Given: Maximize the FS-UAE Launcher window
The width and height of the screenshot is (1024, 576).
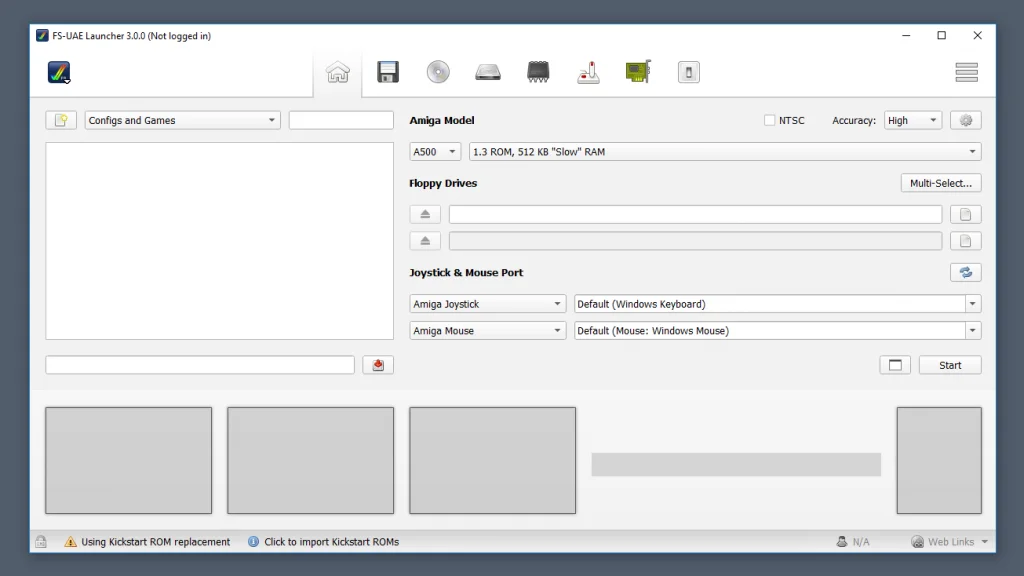Looking at the screenshot, I should pos(942,36).
